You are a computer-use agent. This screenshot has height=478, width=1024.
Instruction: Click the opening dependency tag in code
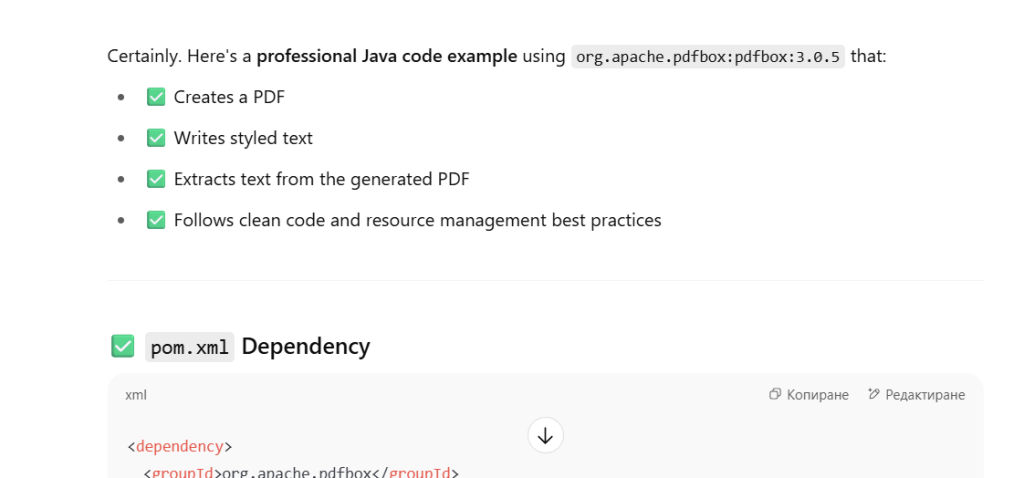(180, 447)
